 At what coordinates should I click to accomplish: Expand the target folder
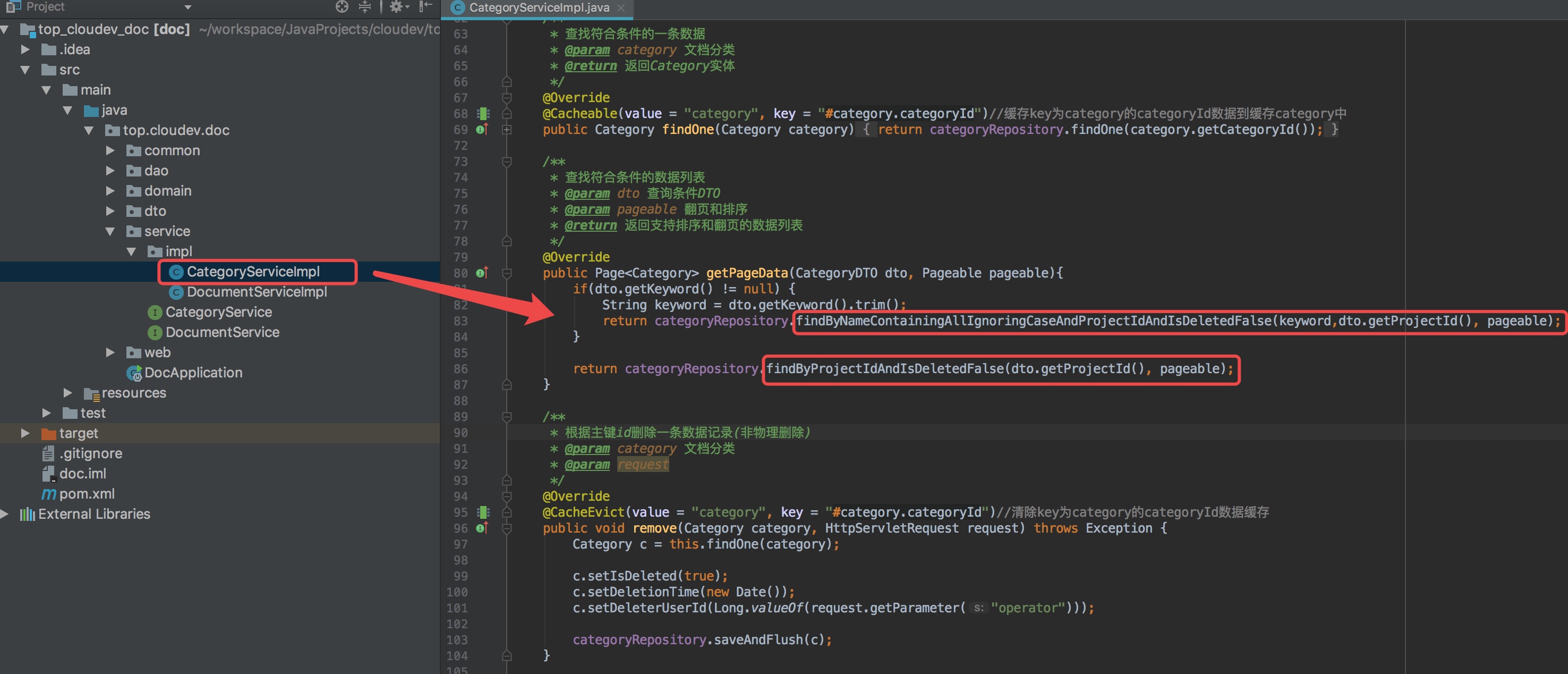[25, 433]
